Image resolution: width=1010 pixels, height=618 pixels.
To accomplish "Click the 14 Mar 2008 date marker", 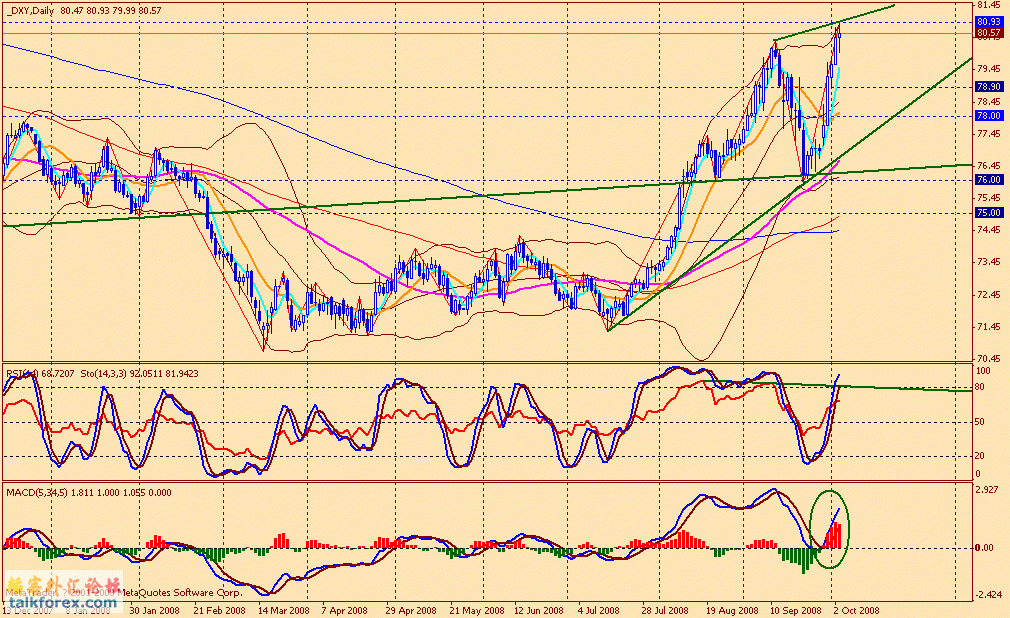I will tap(282, 608).
